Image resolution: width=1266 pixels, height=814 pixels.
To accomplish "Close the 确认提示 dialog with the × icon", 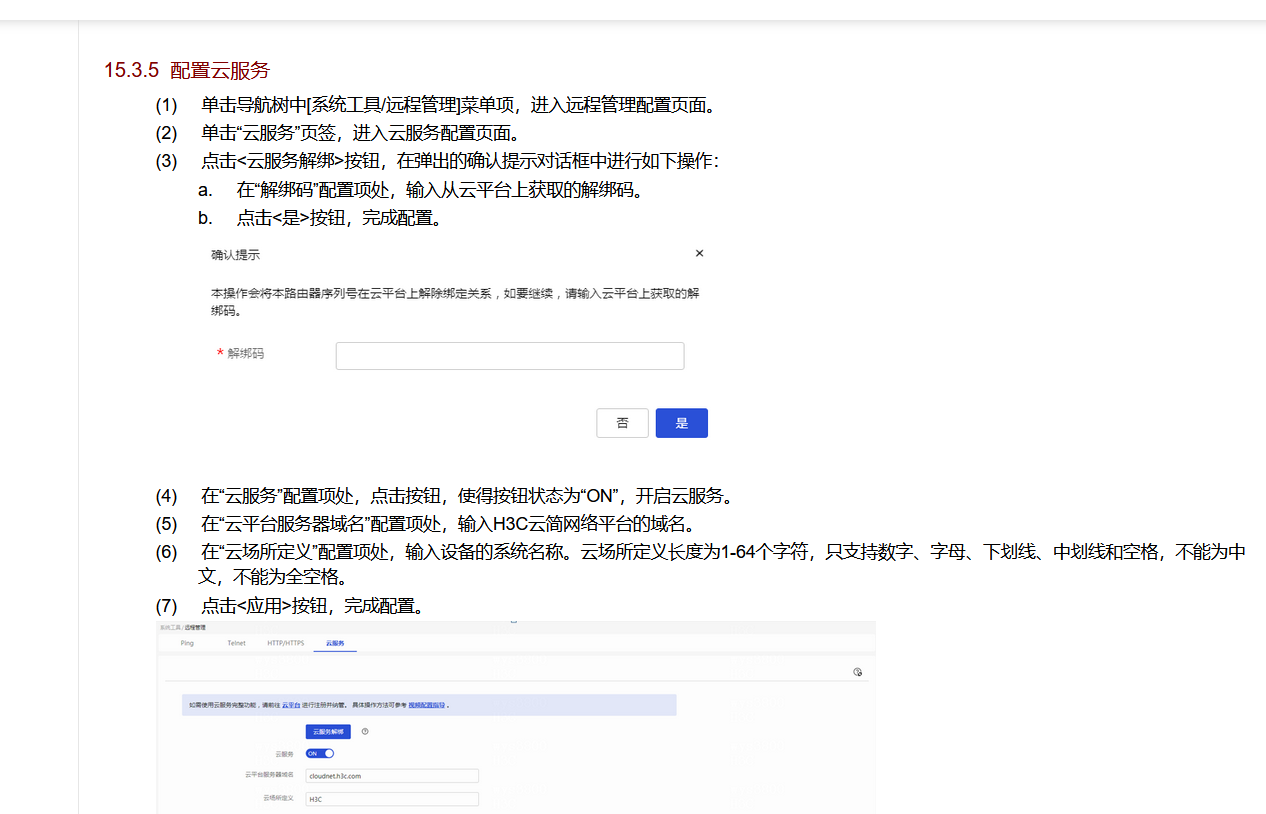I will click(699, 253).
